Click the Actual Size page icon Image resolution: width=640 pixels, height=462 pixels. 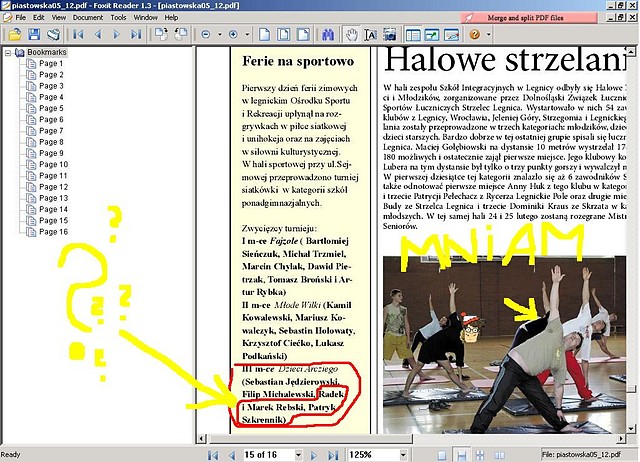tap(264, 35)
